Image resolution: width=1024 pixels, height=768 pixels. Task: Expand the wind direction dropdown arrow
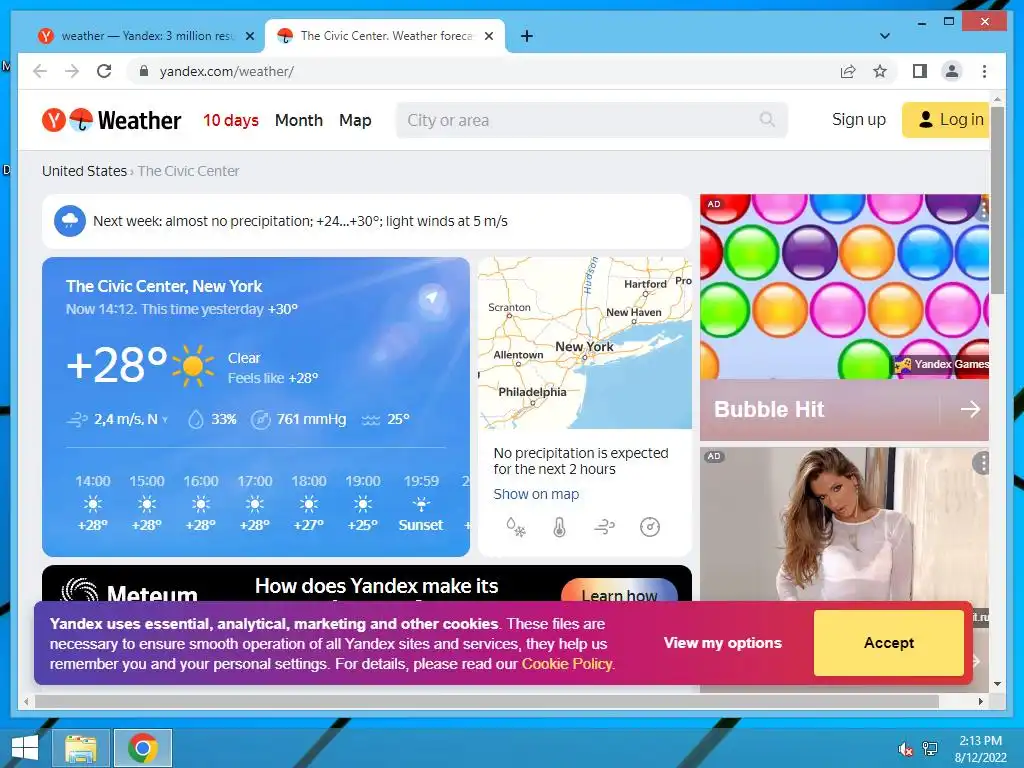coord(165,420)
